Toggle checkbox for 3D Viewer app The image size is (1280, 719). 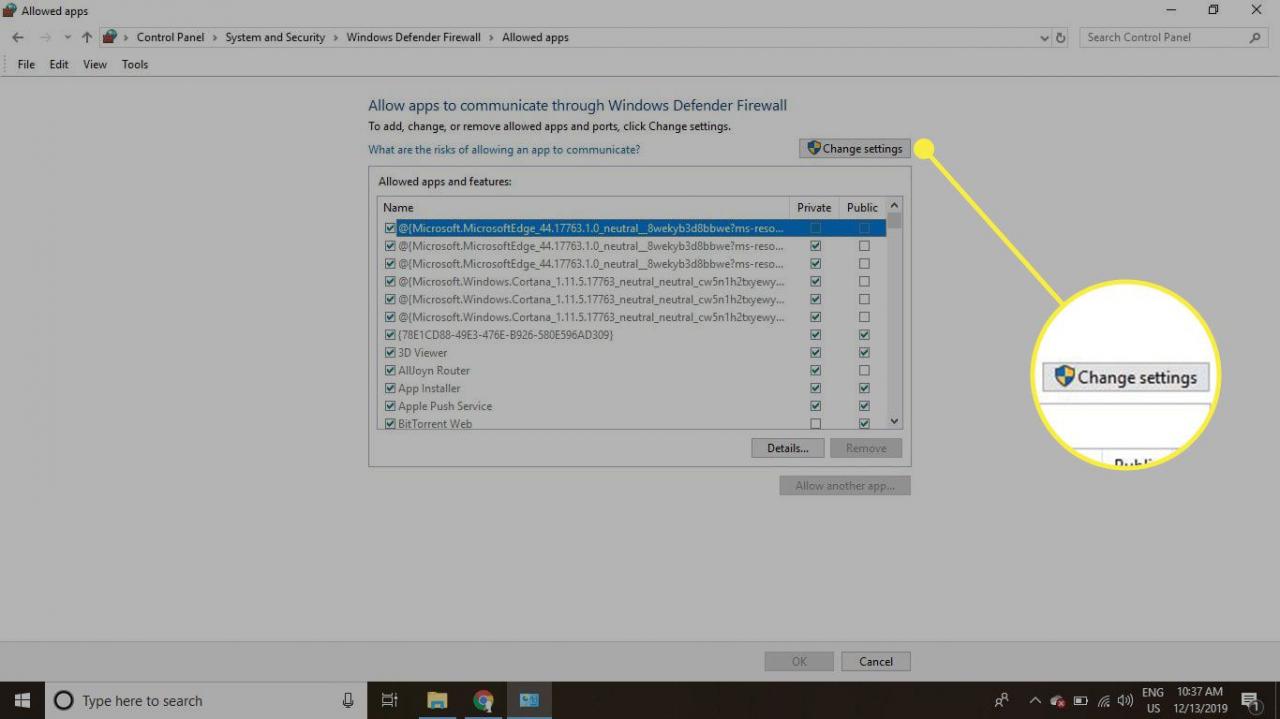click(x=390, y=352)
